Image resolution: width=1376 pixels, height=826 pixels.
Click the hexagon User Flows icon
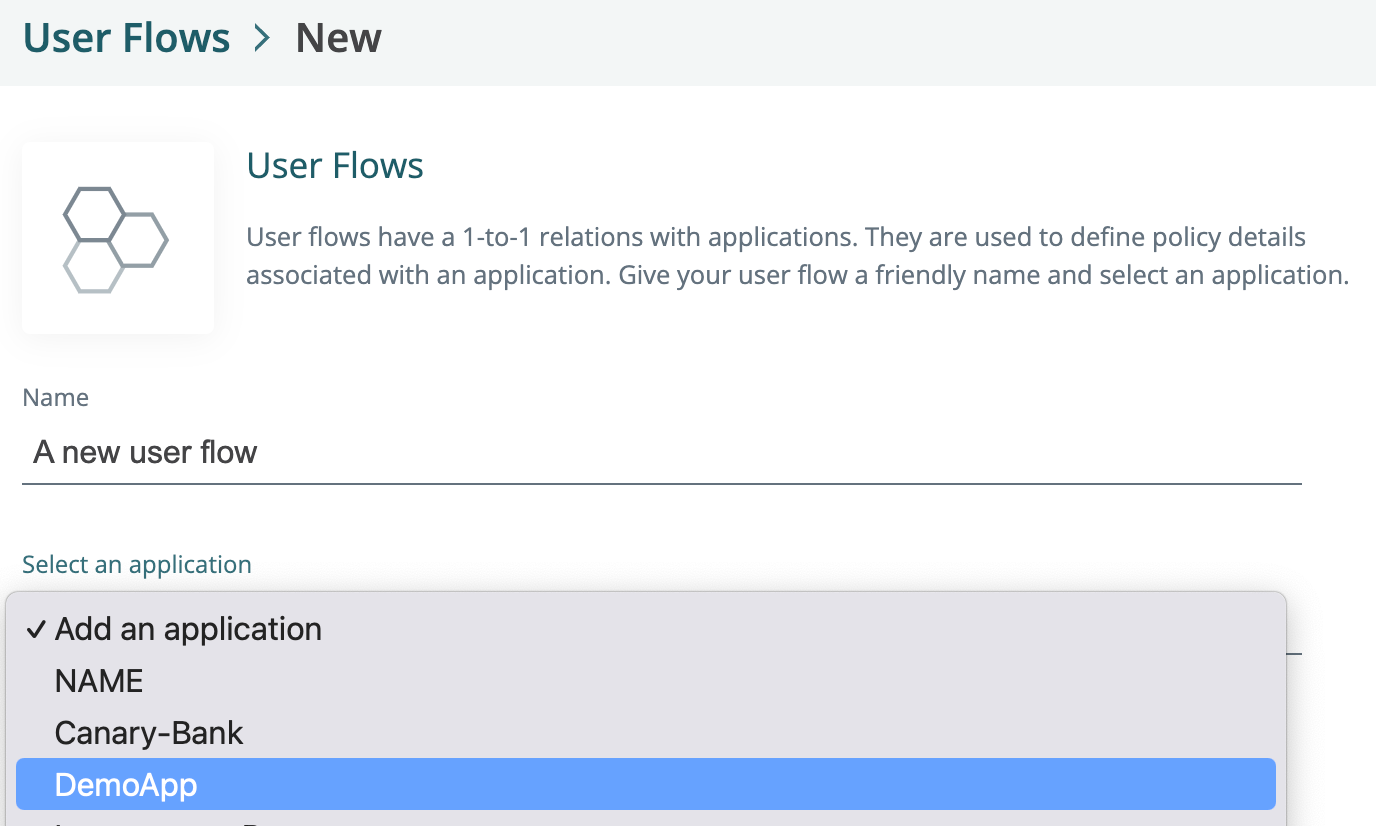116,239
